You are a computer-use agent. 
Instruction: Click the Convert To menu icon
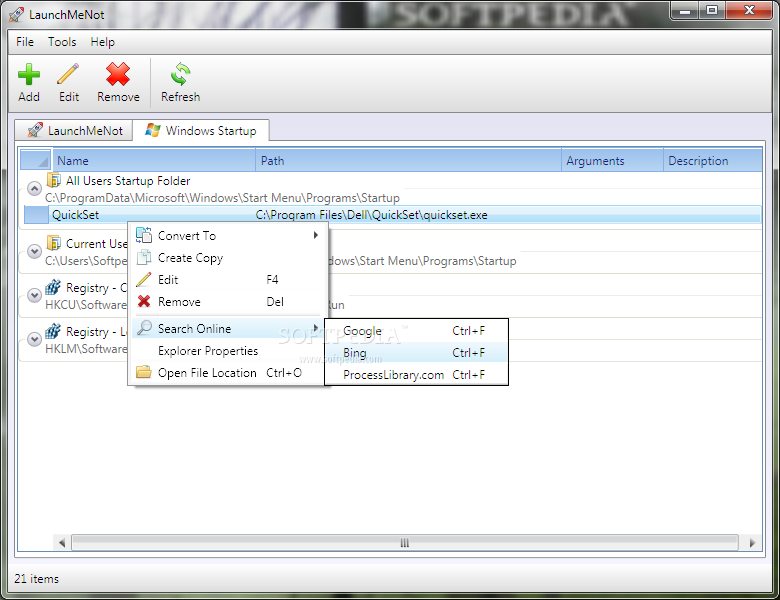click(x=144, y=235)
